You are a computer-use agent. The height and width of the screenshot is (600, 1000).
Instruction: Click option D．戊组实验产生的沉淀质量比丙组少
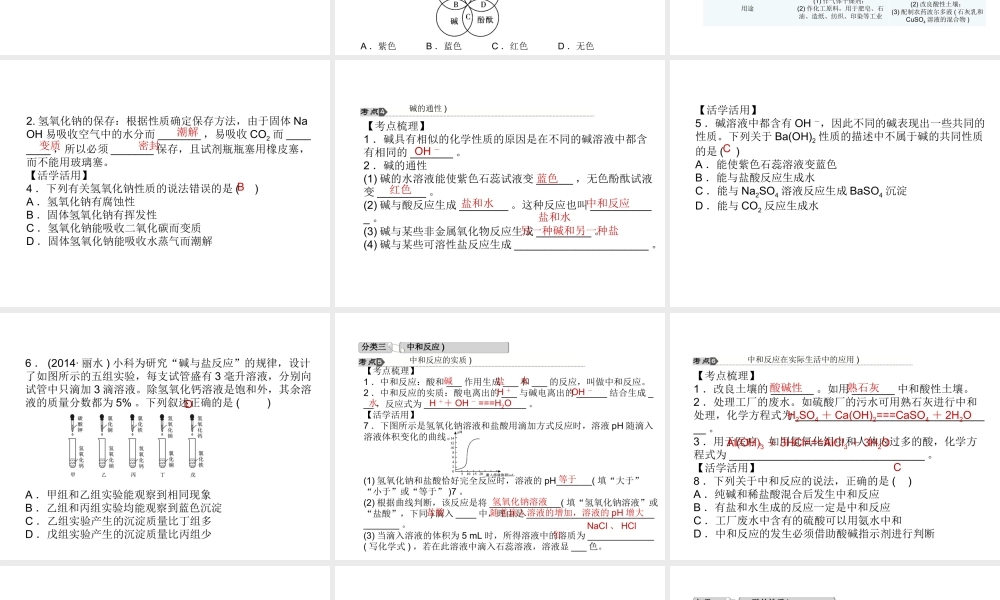(118, 534)
